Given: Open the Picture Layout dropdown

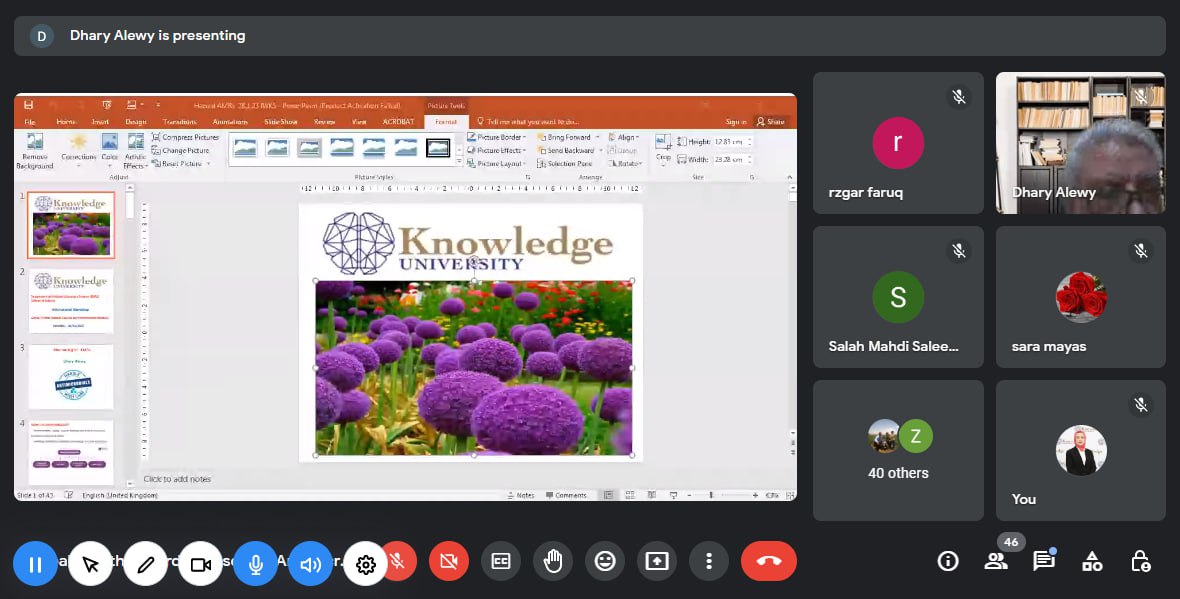Looking at the screenshot, I should 495,163.
